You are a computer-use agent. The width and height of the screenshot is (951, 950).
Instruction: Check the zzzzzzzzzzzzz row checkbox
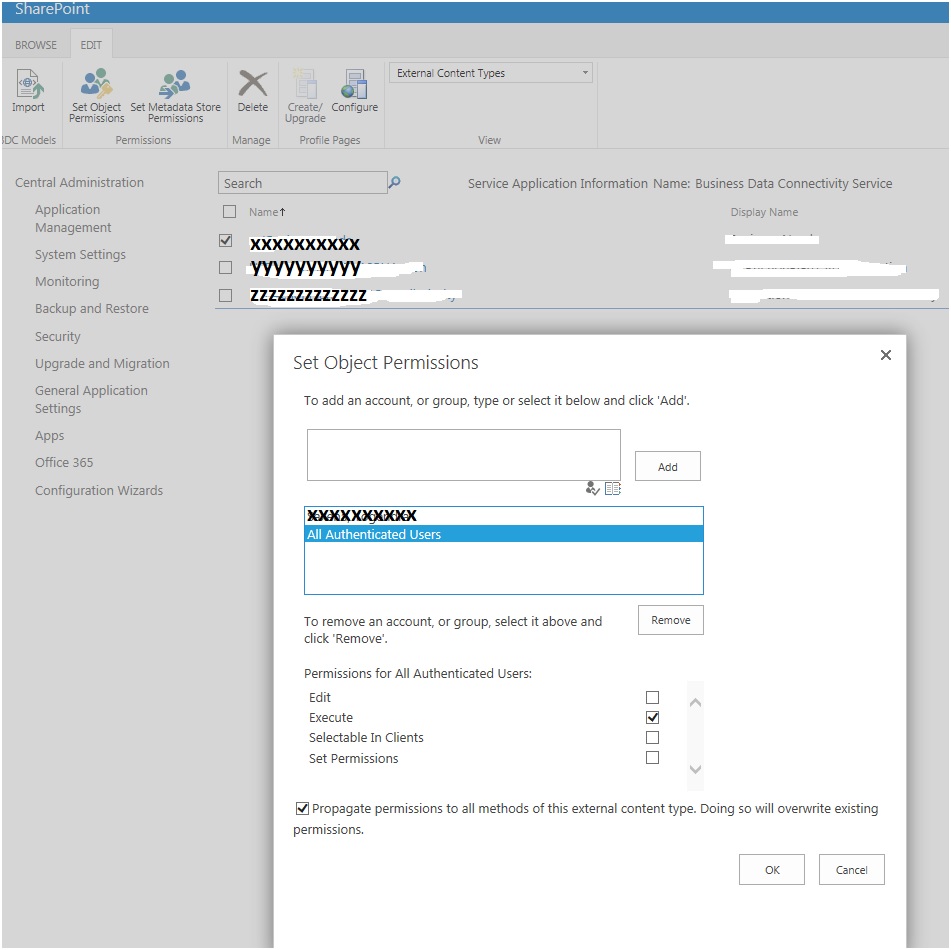click(226, 295)
